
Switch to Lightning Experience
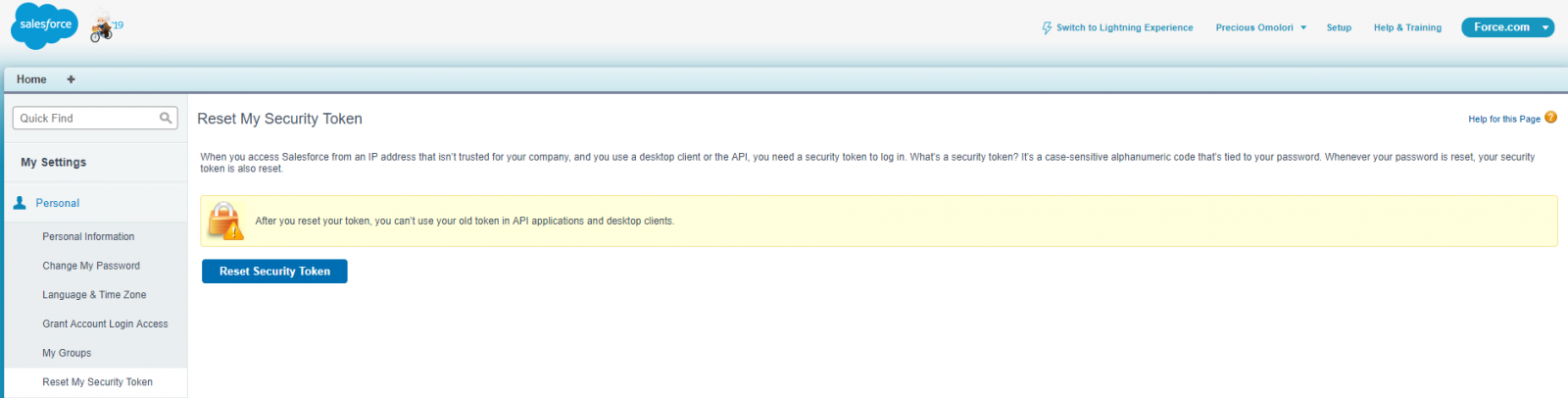1124,27
